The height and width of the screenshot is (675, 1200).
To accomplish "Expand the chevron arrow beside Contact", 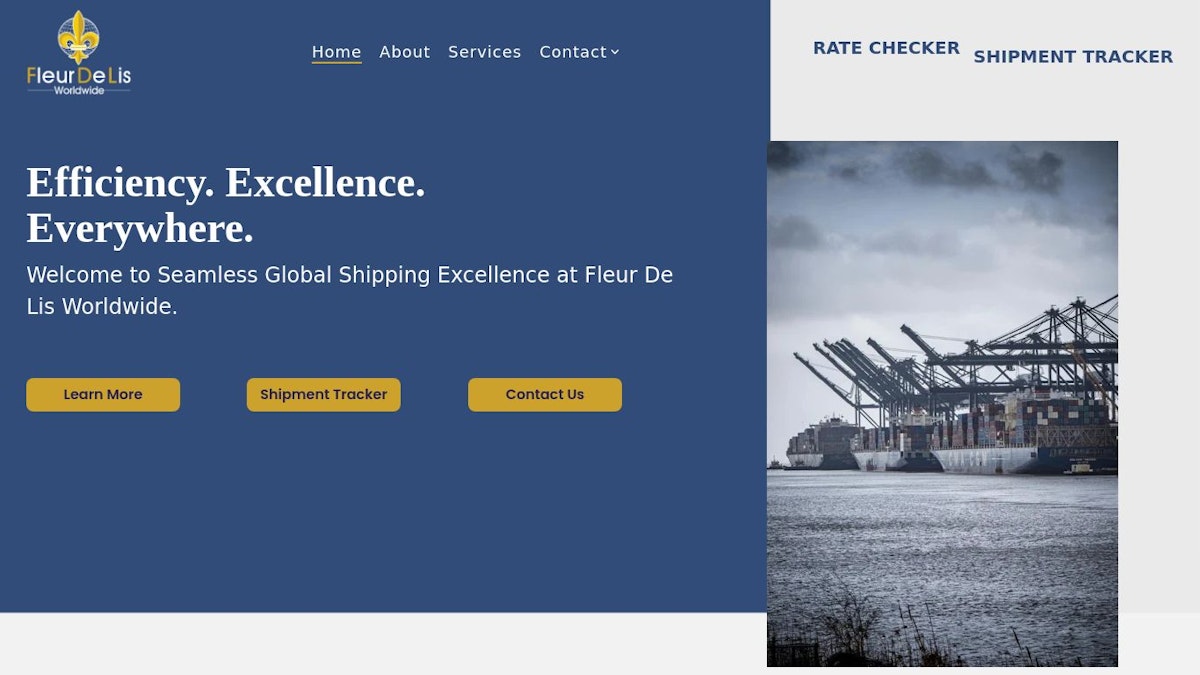I will click(615, 52).
